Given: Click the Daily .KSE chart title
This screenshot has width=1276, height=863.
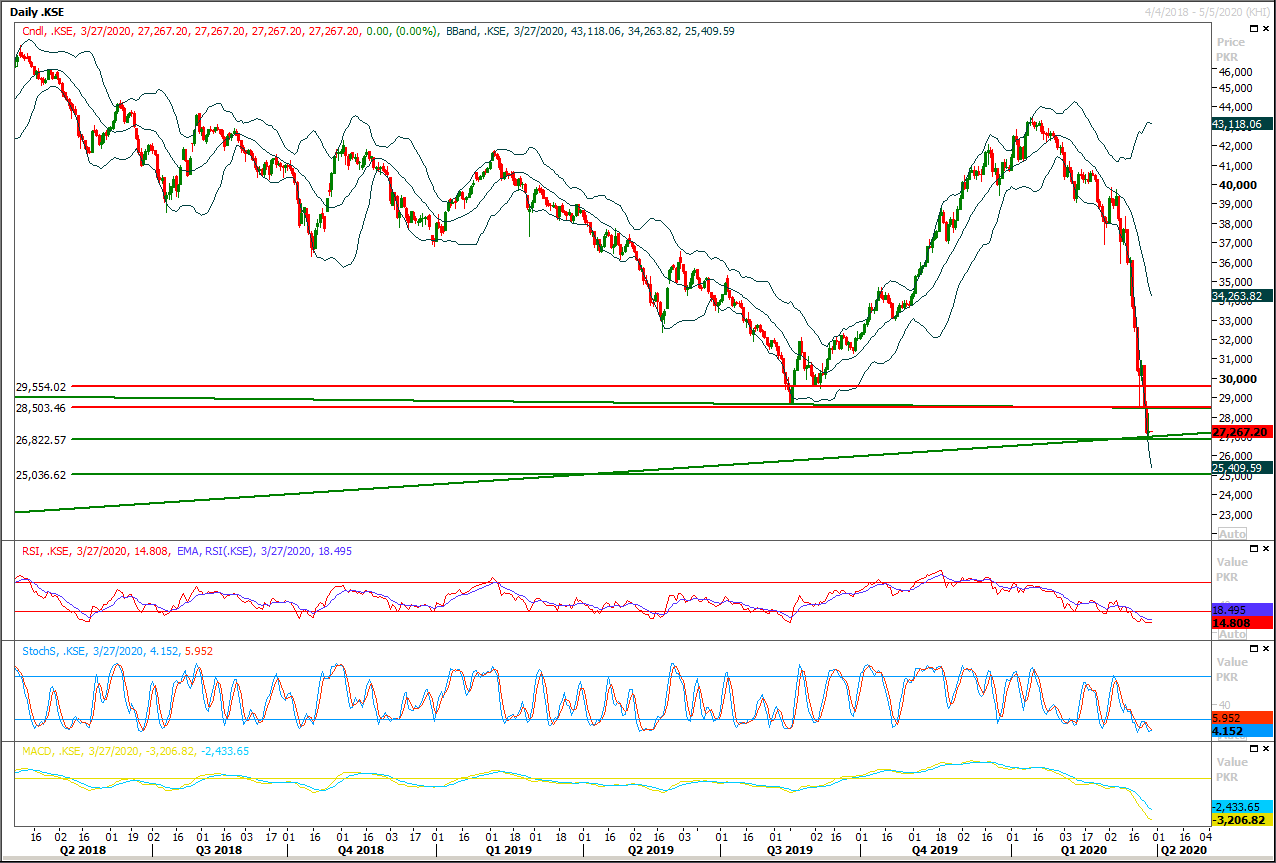Looking at the screenshot, I should coord(38,10).
